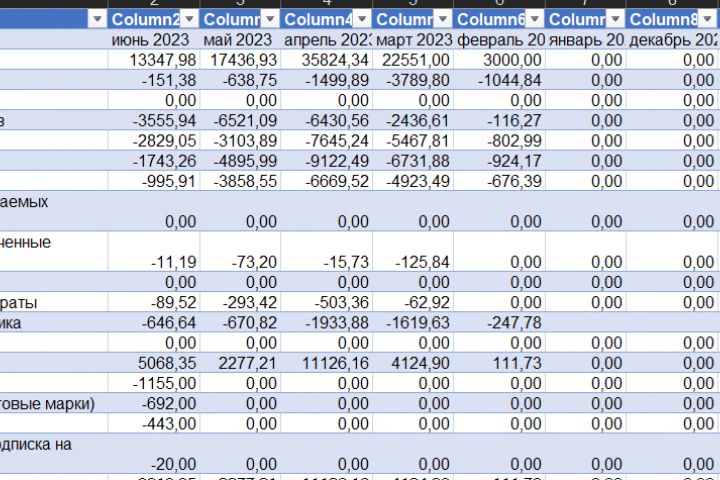The height and width of the screenshot is (480, 720).
Task: Pick the cell showing -2436,61
Action: tap(413, 120)
